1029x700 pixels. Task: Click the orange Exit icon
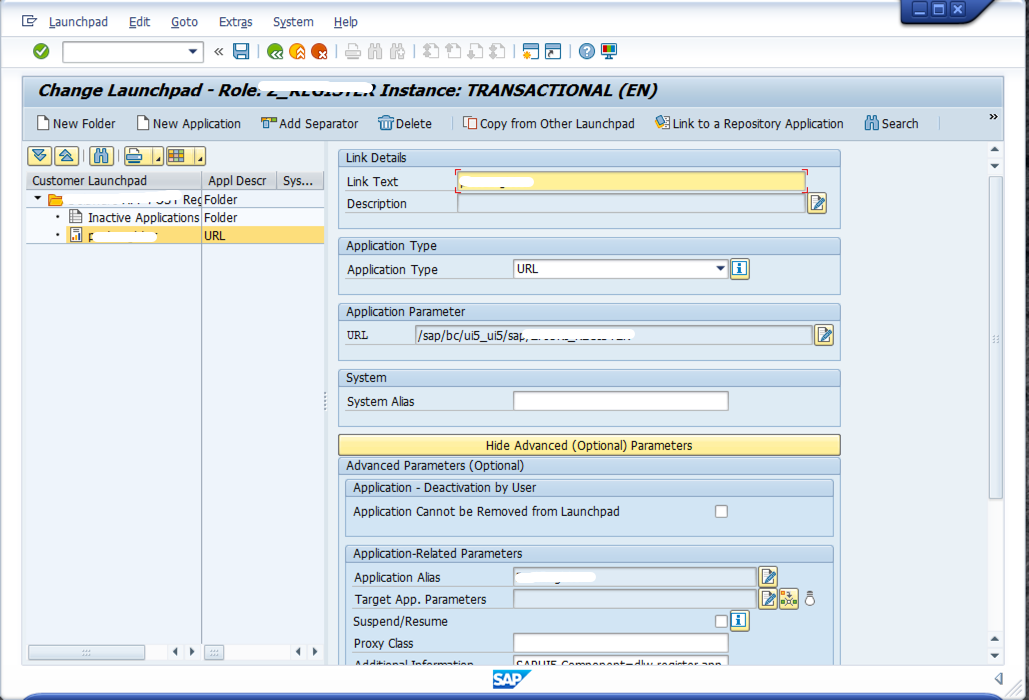click(x=297, y=51)
